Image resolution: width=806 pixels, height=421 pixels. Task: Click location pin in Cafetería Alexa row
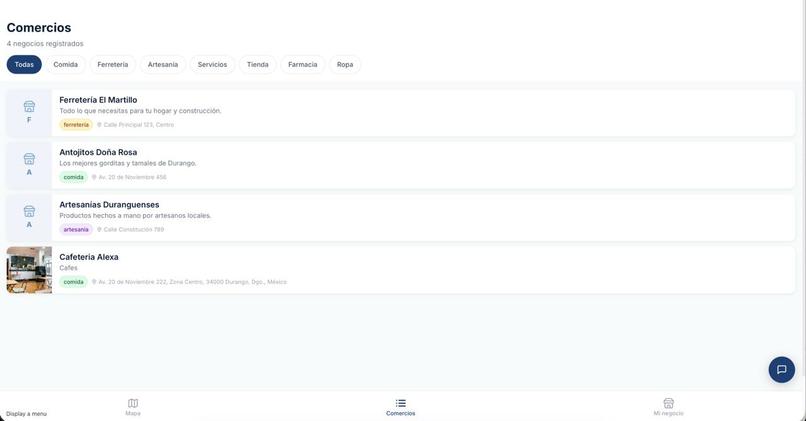[94, 282]
